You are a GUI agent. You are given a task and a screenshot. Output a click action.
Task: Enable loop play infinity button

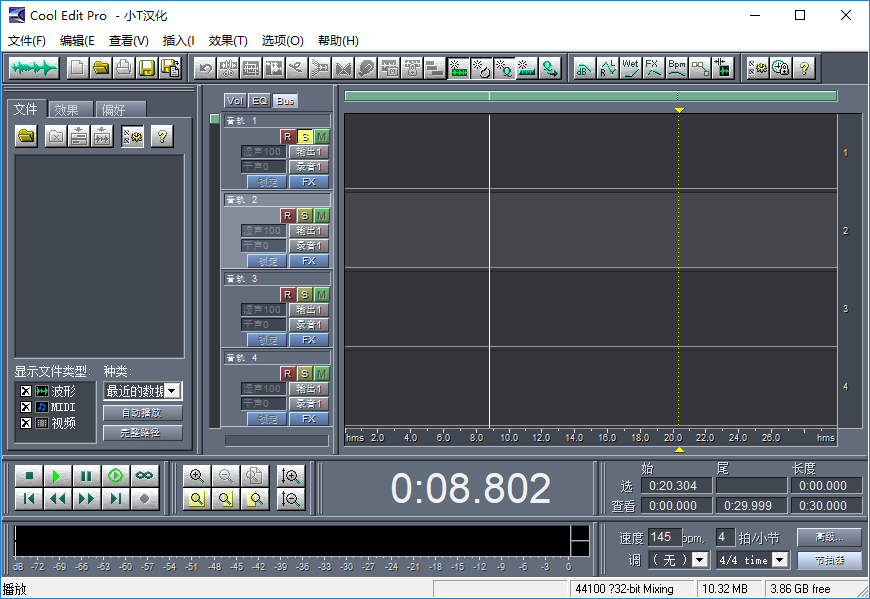(144, 475)
